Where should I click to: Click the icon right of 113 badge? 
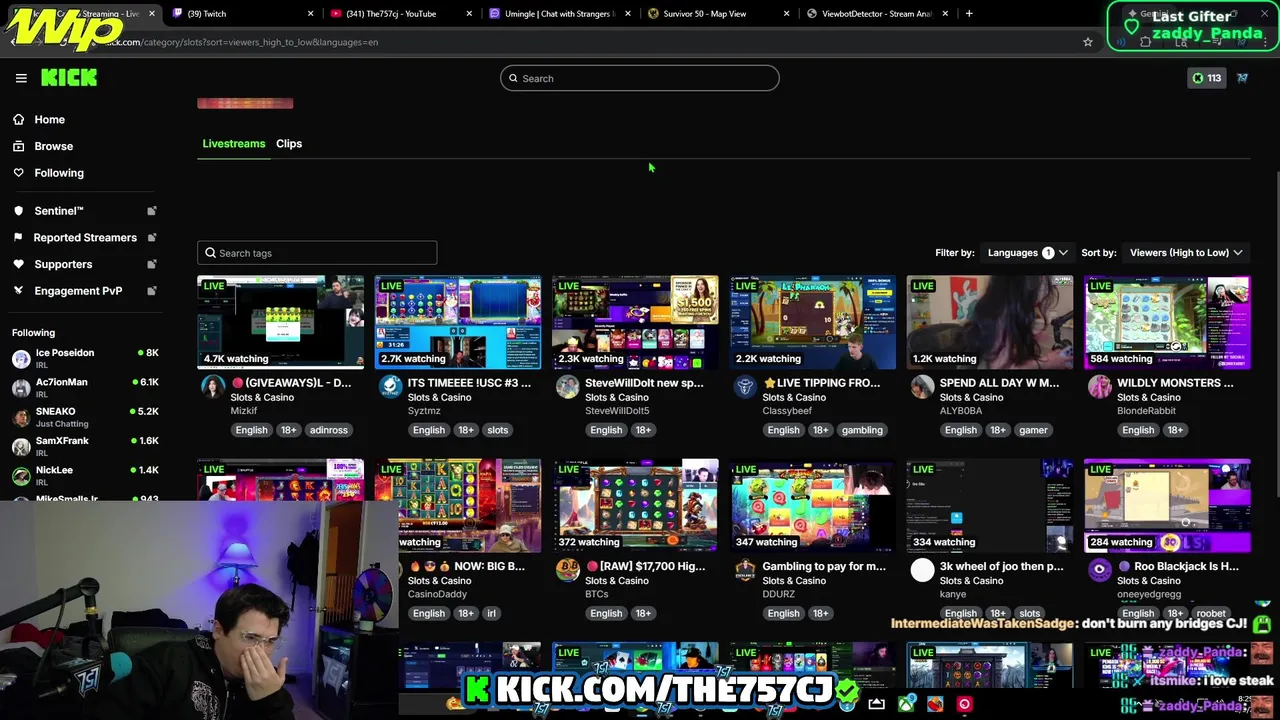coord(1242,78)
